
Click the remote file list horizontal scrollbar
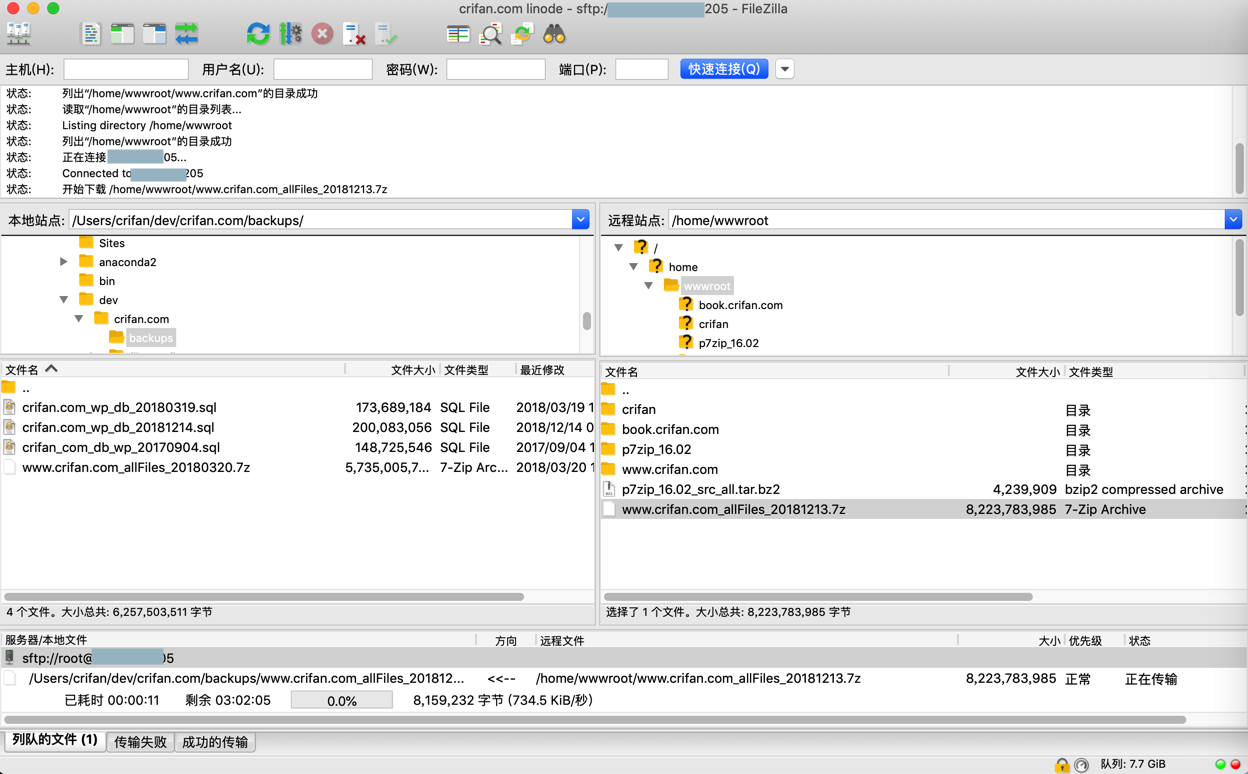coord(818,597)
